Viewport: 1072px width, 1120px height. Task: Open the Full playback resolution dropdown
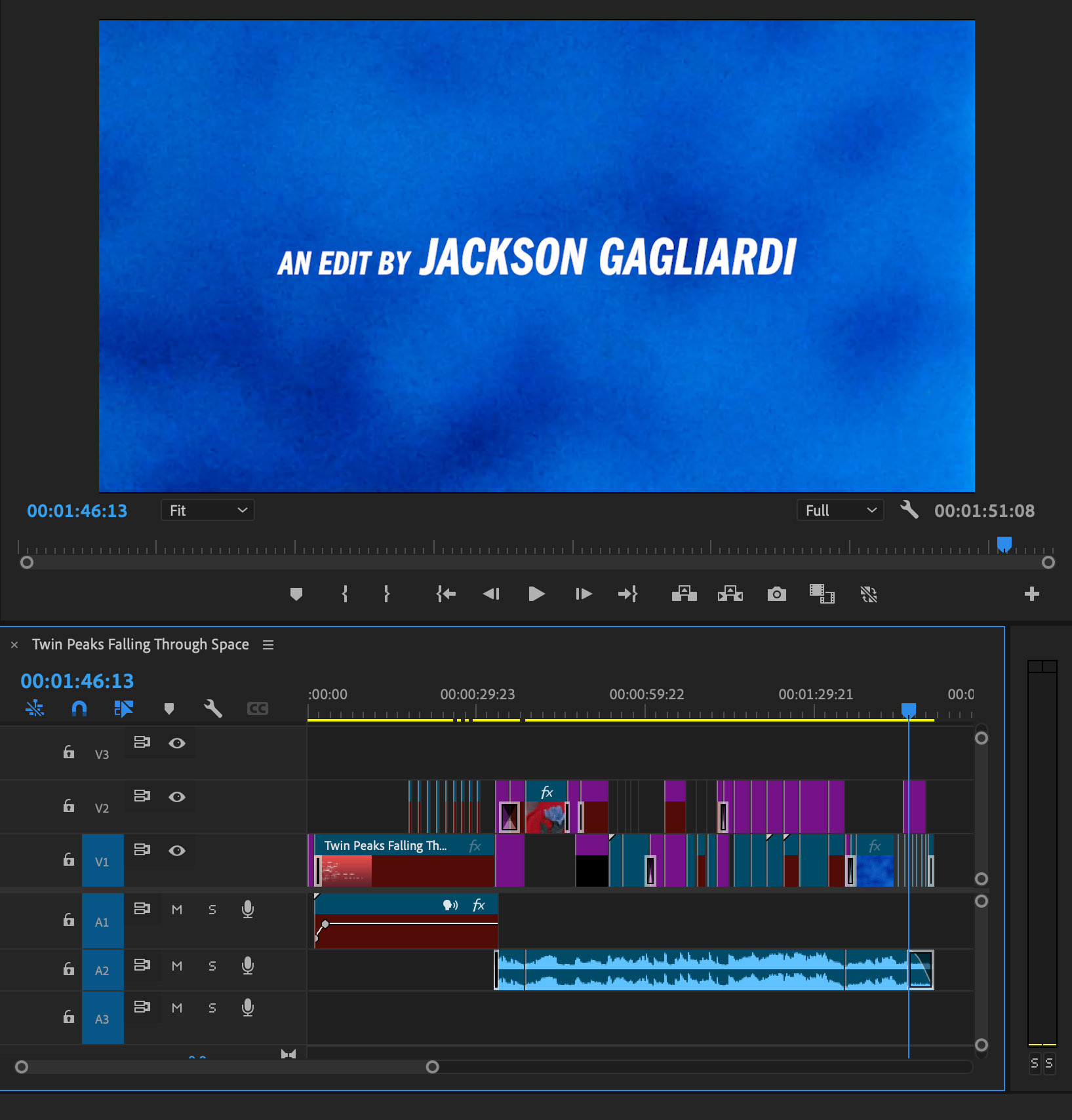click(x=841, y=510)
